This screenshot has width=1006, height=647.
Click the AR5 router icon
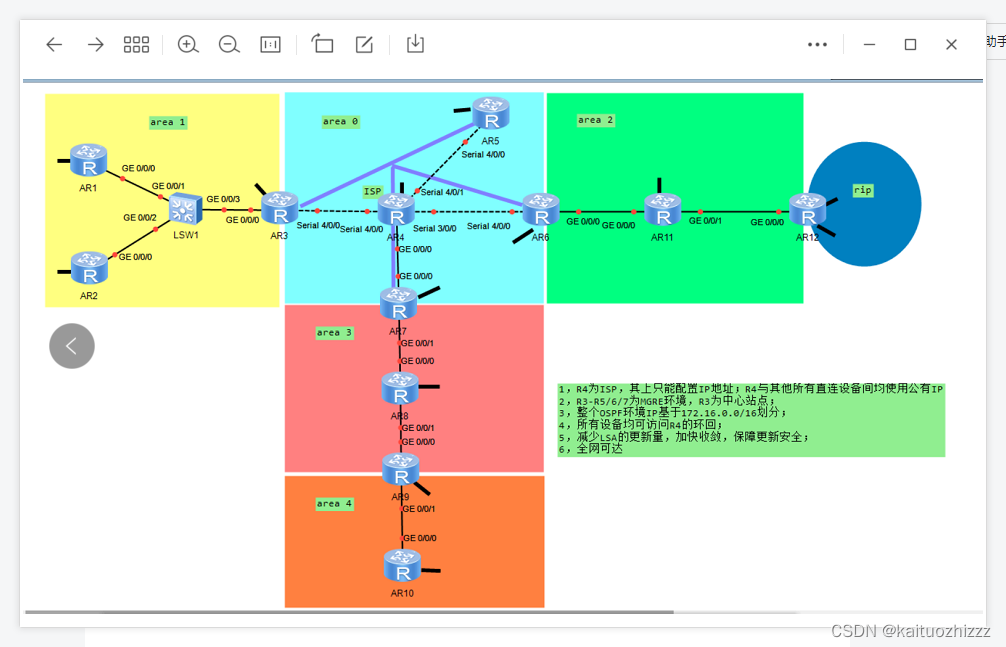[491, 114]
